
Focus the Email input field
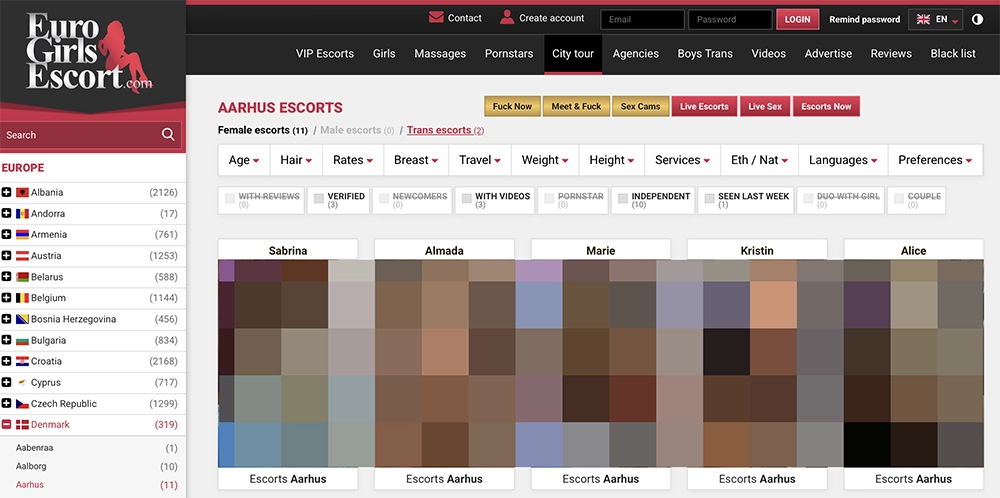642,19
